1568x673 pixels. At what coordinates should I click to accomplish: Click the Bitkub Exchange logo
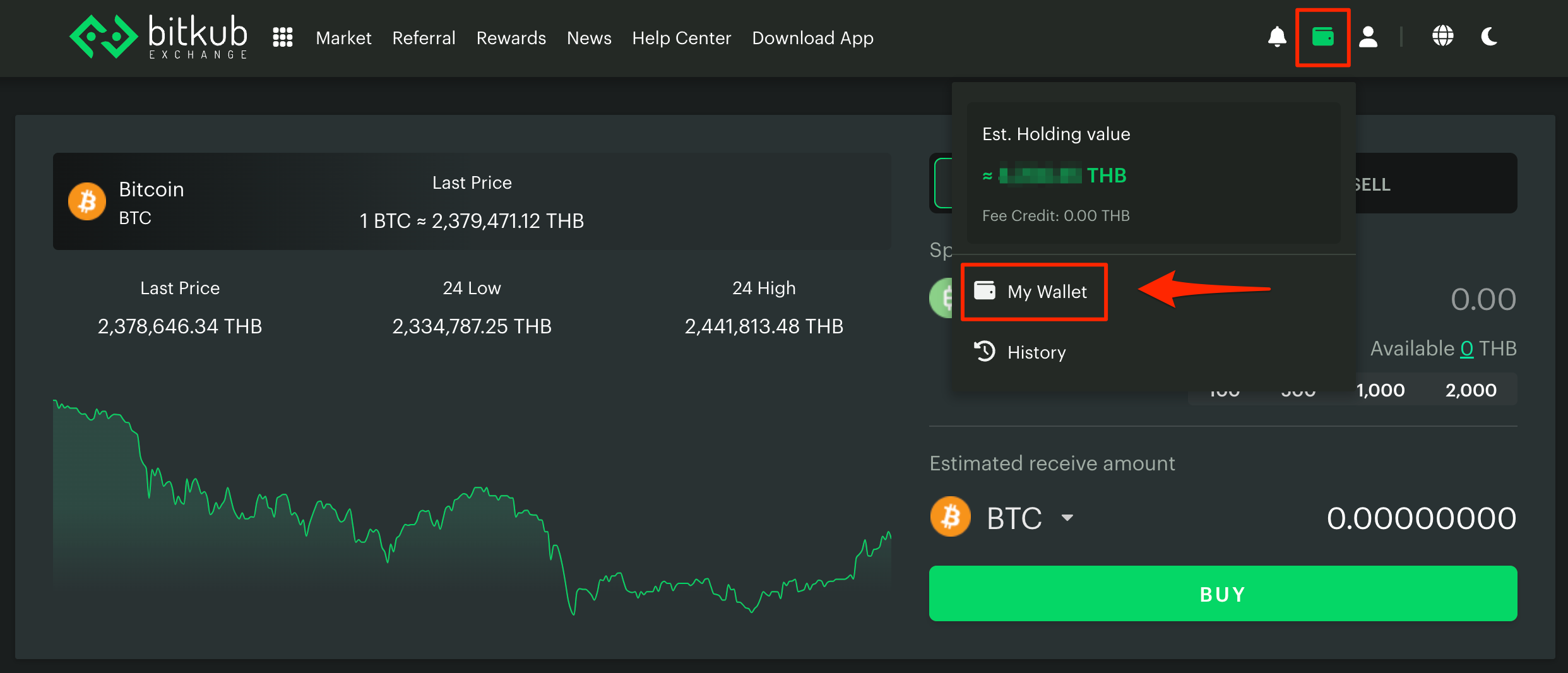(158, 37)
